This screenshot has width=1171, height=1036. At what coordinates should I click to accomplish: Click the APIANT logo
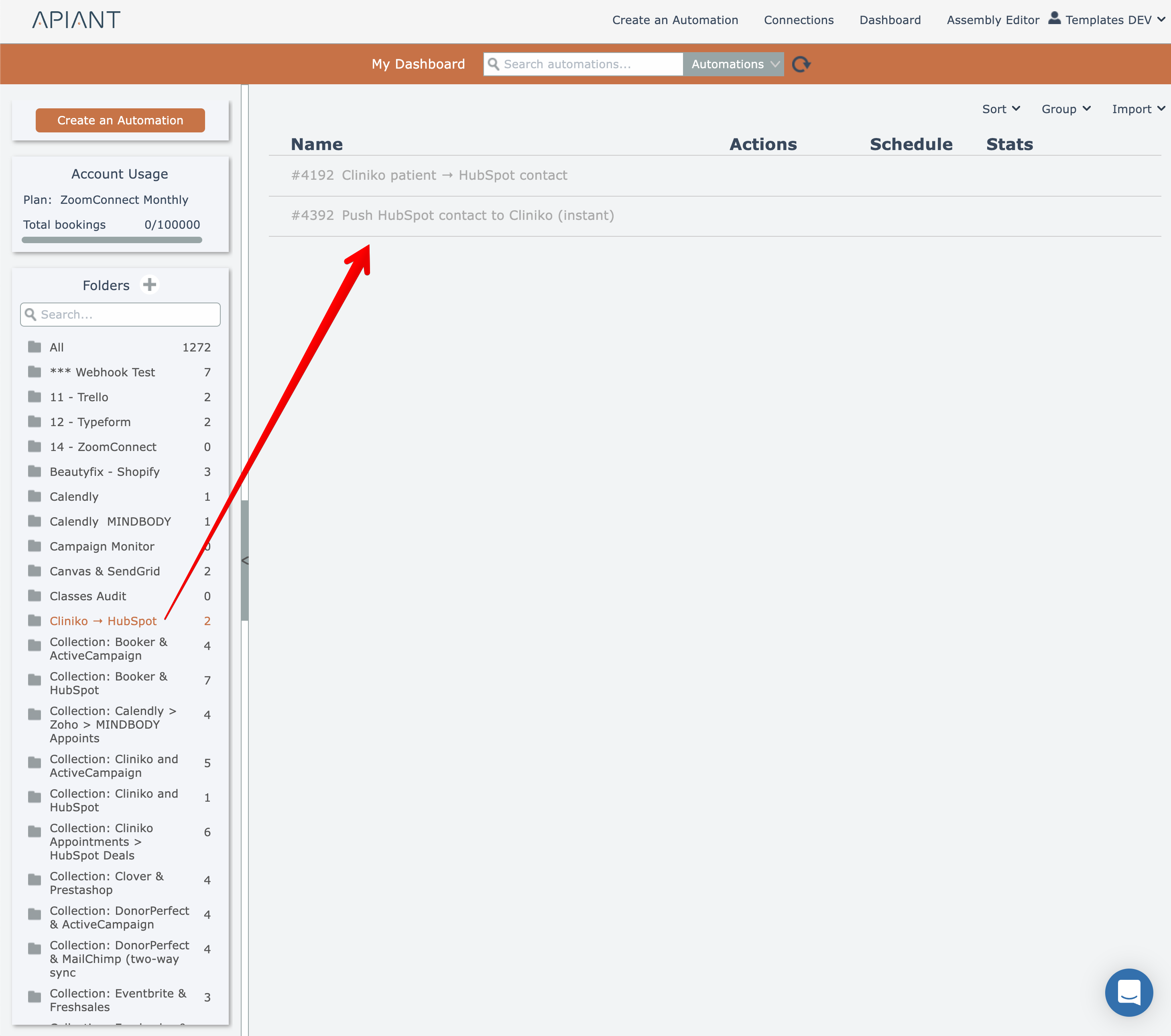[x=76, y=20]
